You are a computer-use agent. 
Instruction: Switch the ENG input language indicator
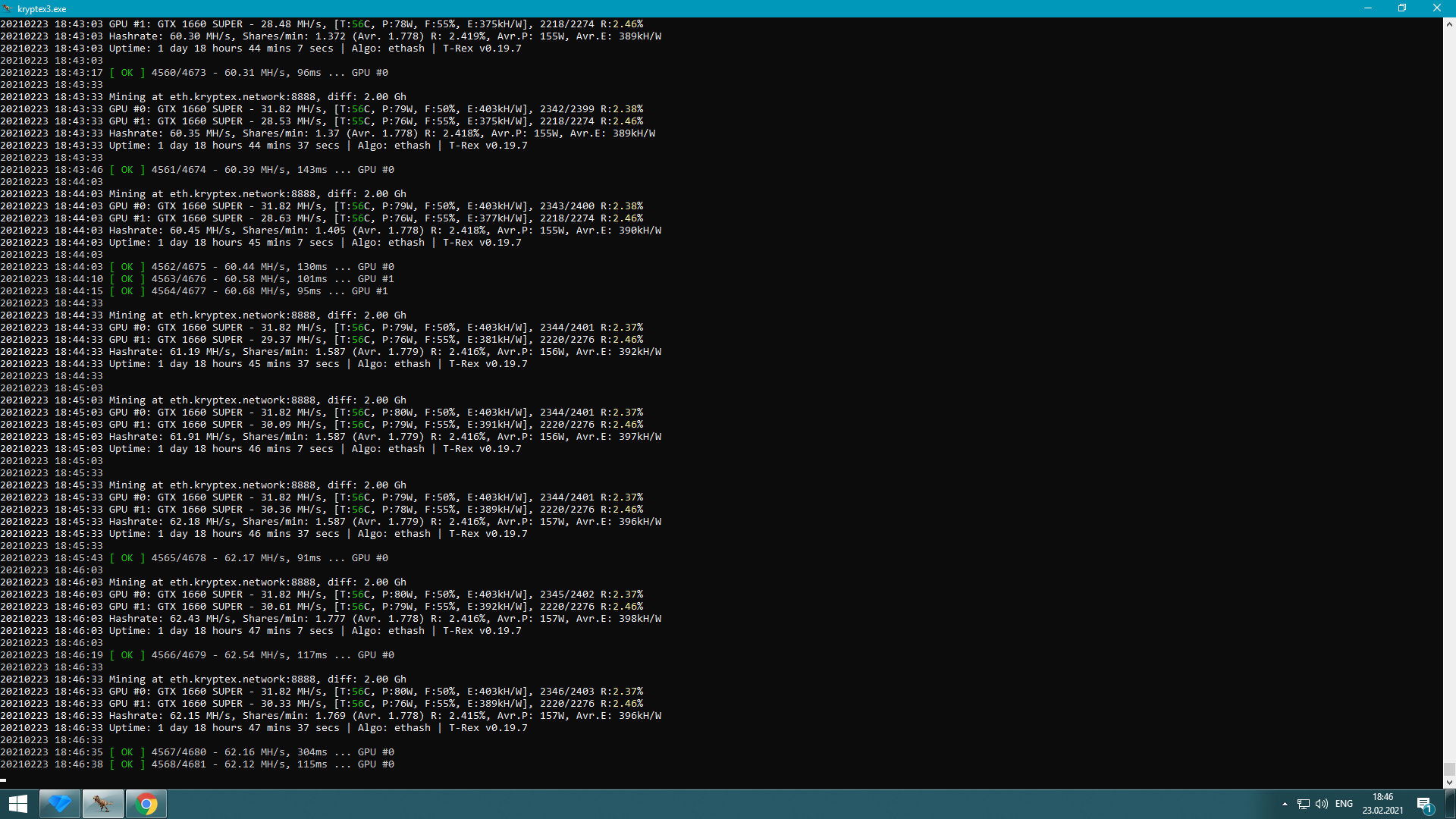point(1344,804)
